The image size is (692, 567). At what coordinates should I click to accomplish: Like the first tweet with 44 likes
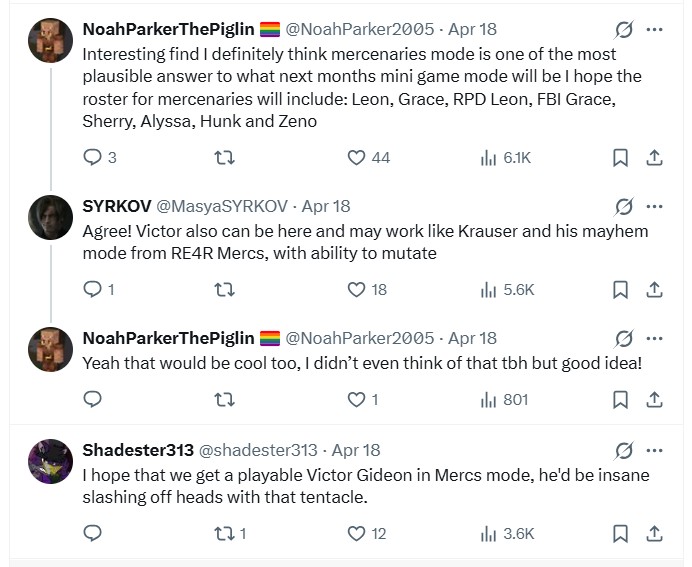[357, 157]
